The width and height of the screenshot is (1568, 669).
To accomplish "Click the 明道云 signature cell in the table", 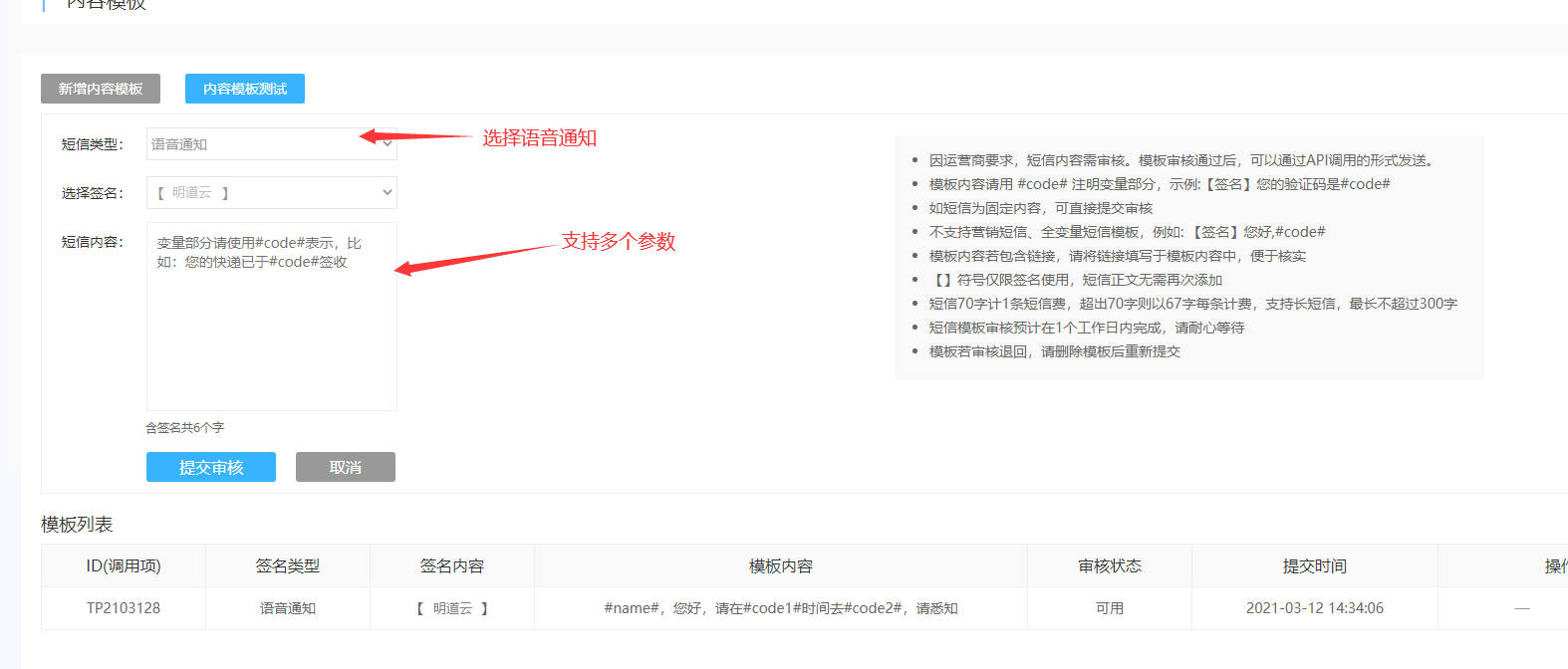I will click(452, 608).
